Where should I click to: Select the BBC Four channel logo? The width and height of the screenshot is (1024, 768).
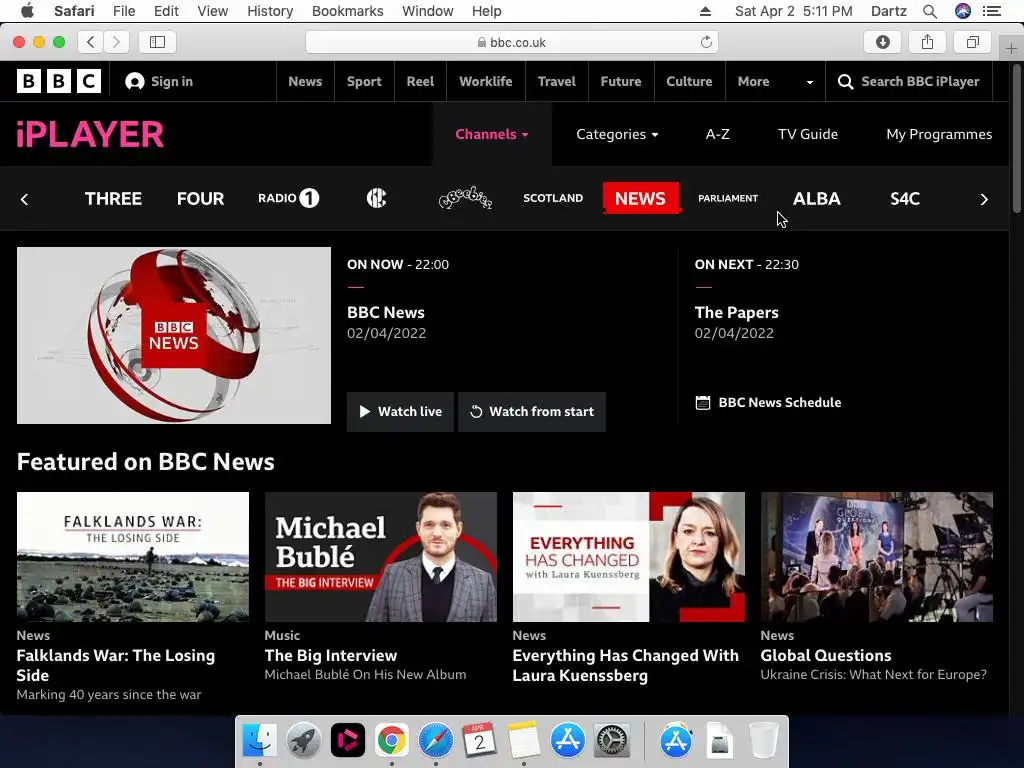(x=200, y=199)
